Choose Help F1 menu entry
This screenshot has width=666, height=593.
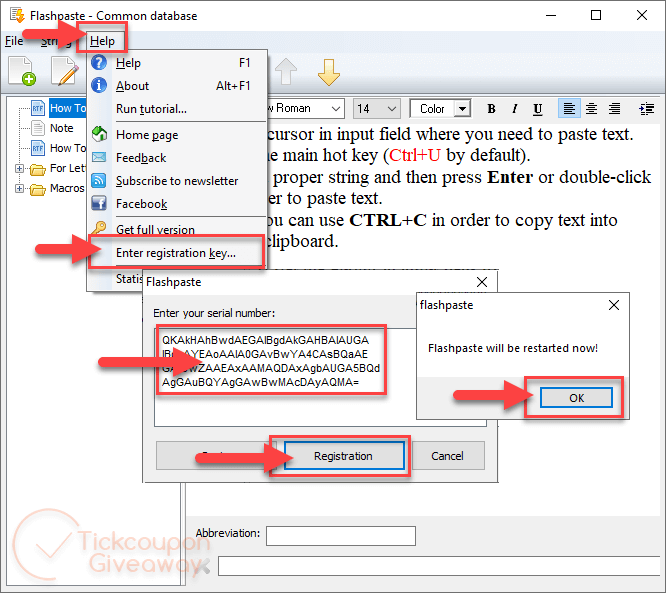(x=177, y=63)
